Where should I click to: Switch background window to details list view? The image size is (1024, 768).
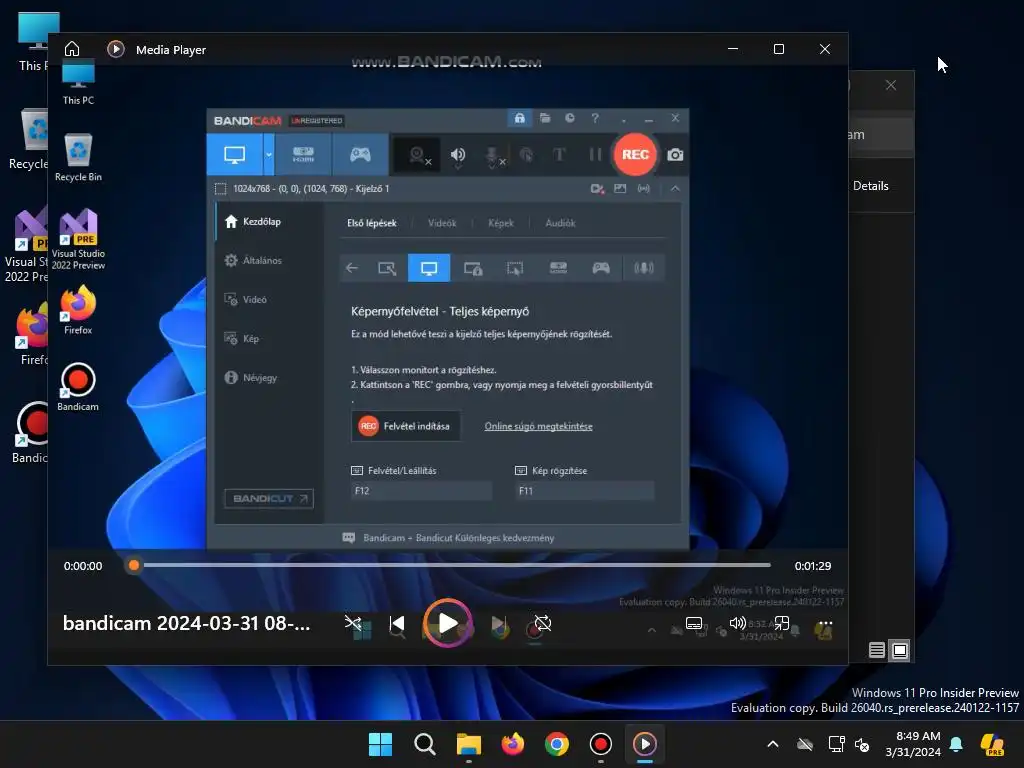(877, 650)
